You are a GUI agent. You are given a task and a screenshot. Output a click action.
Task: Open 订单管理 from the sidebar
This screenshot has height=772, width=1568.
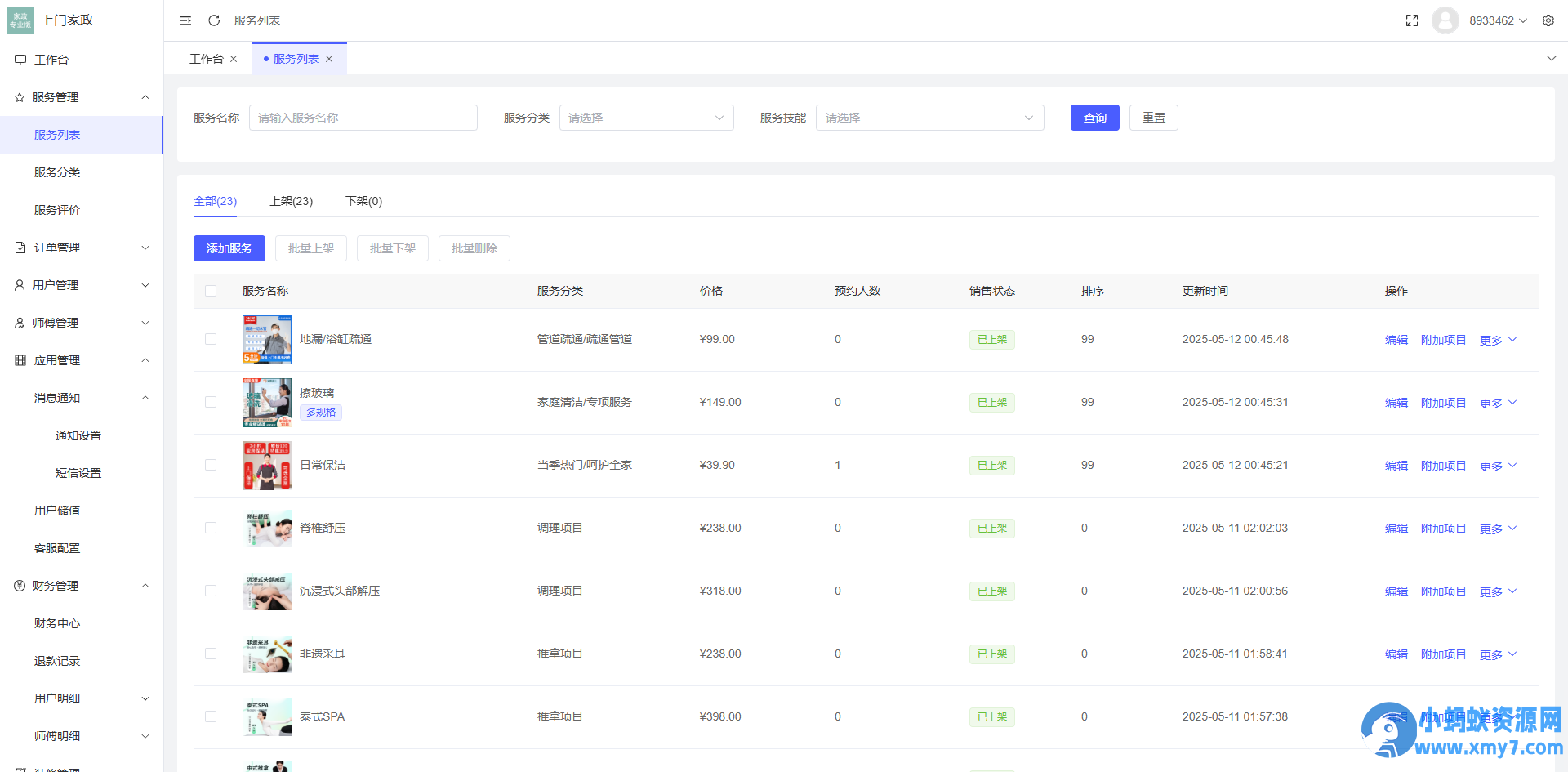(x=57, y=247)
